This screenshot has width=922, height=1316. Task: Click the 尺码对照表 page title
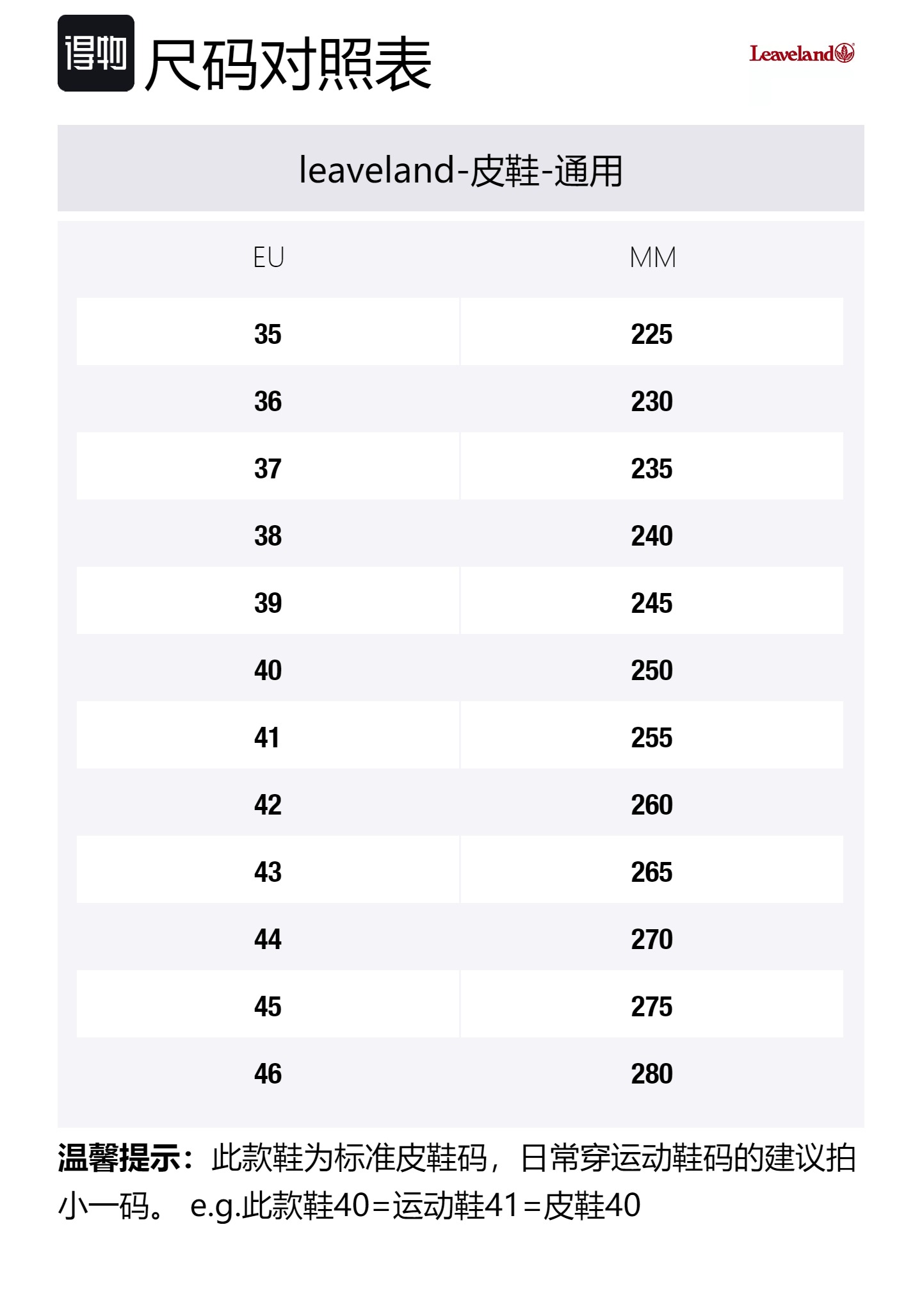click(289, 64)
